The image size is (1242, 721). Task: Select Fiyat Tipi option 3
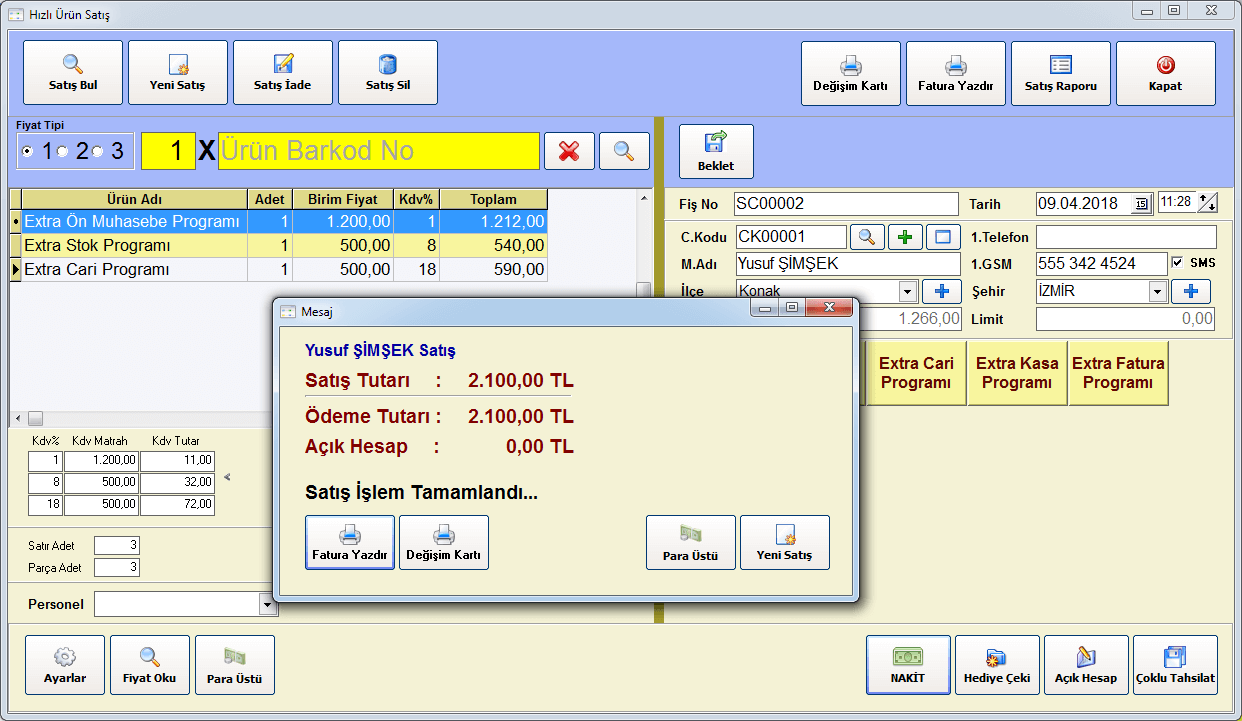coord(97,152)
